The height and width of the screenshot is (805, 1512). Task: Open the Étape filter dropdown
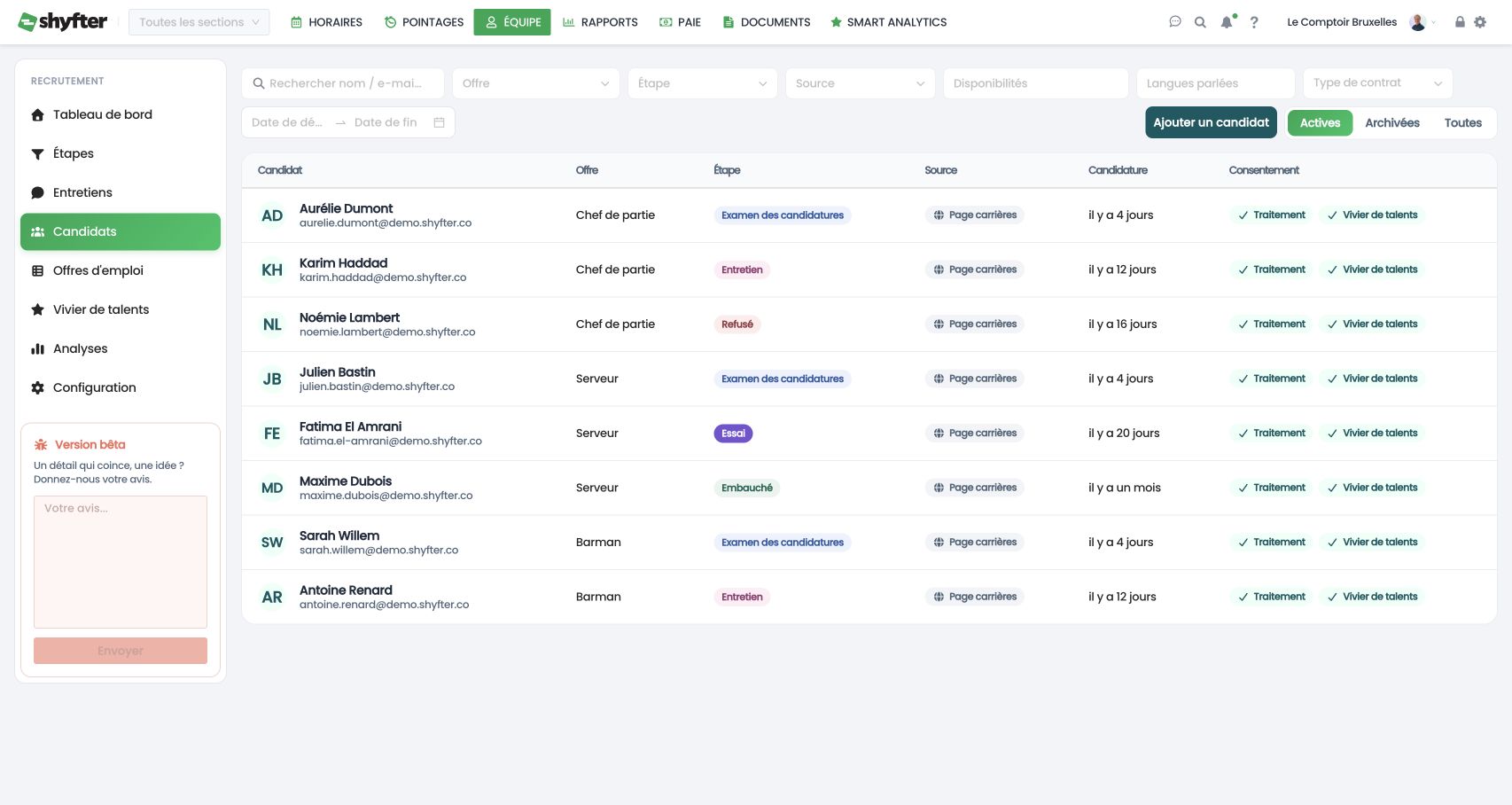click(x=702, y=83)
